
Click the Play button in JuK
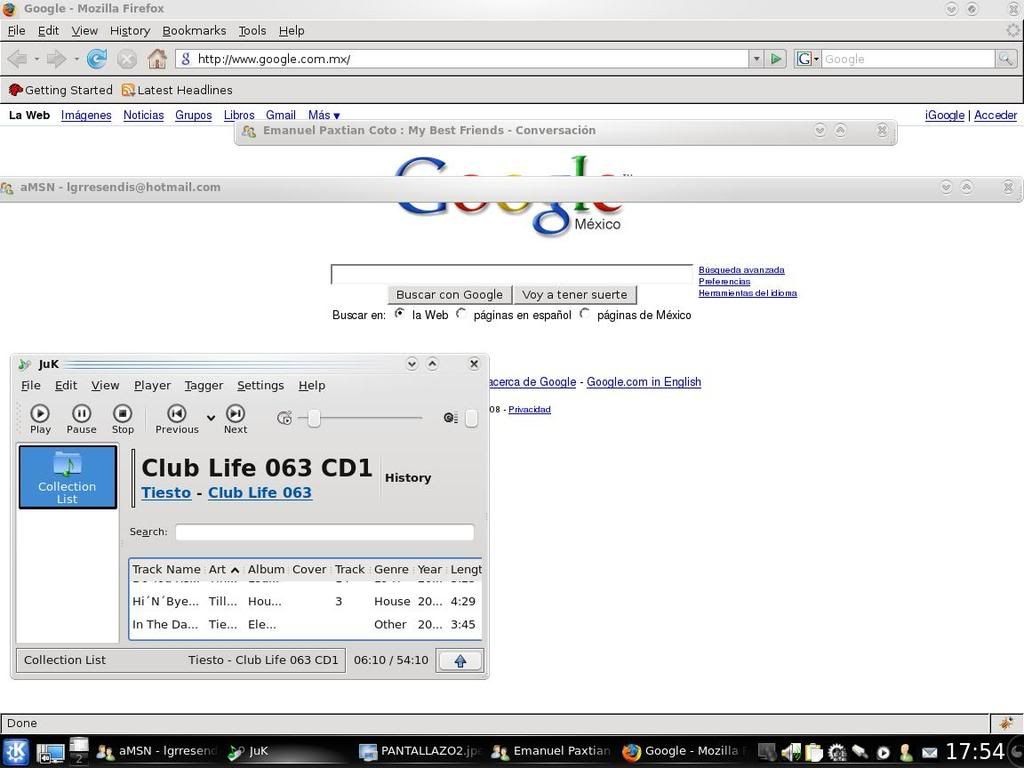pos(40,419)
